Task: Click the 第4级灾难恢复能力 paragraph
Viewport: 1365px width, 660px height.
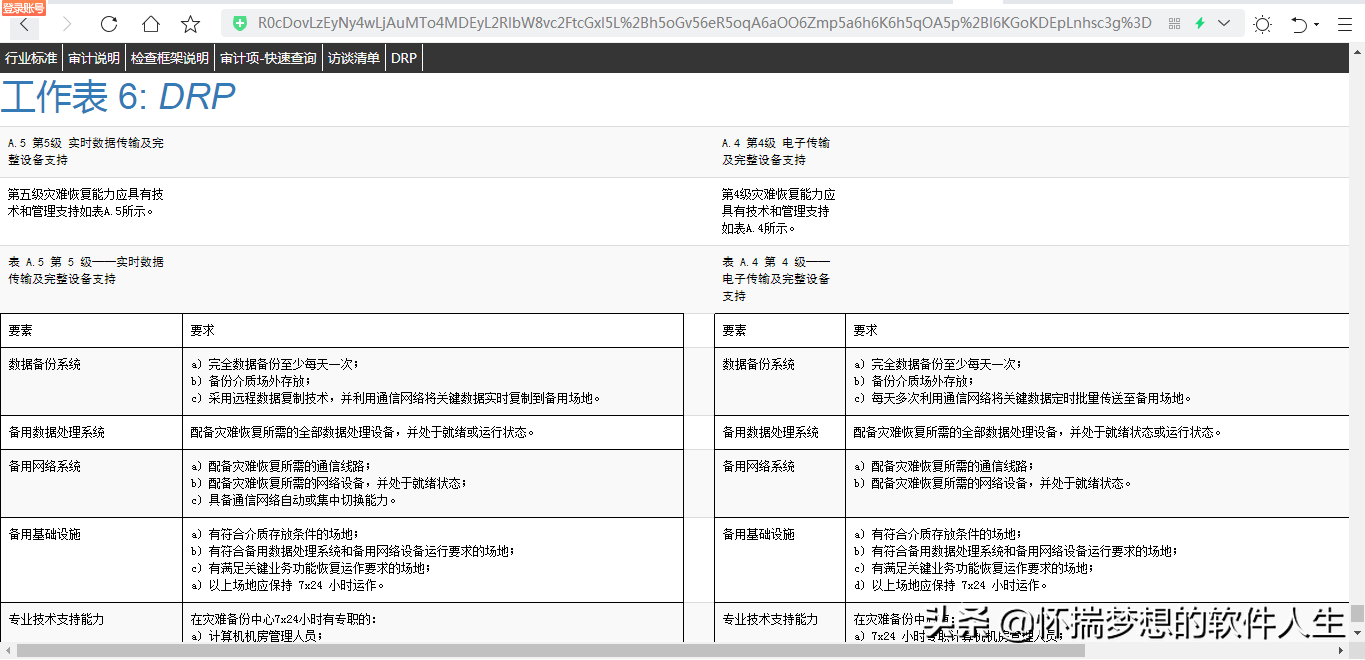Action: (779, 211)
